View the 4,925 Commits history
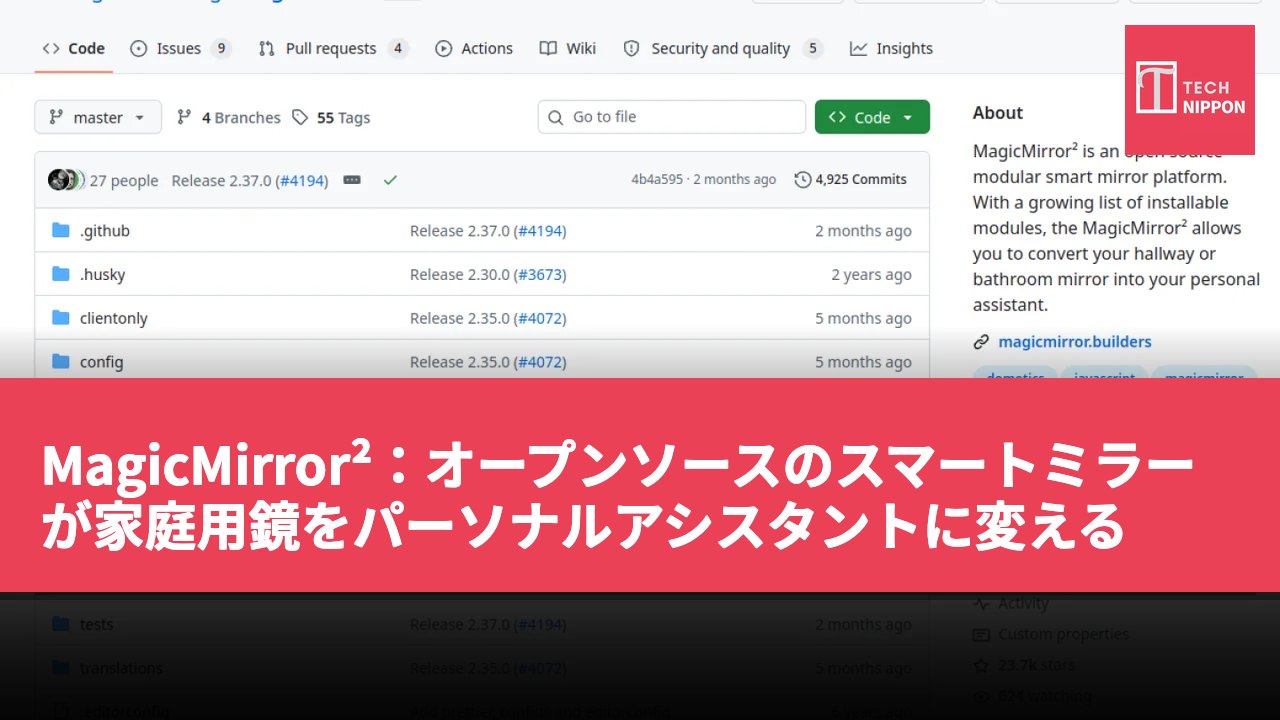 (851, 180)
